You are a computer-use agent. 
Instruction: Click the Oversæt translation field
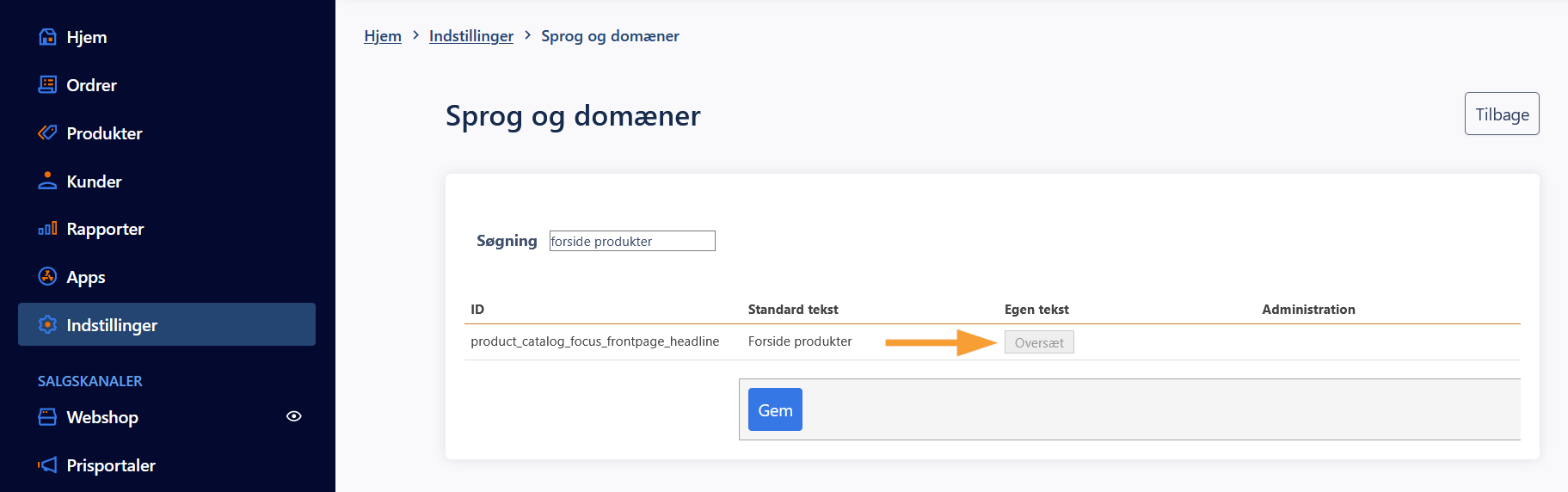point(1039,342)
